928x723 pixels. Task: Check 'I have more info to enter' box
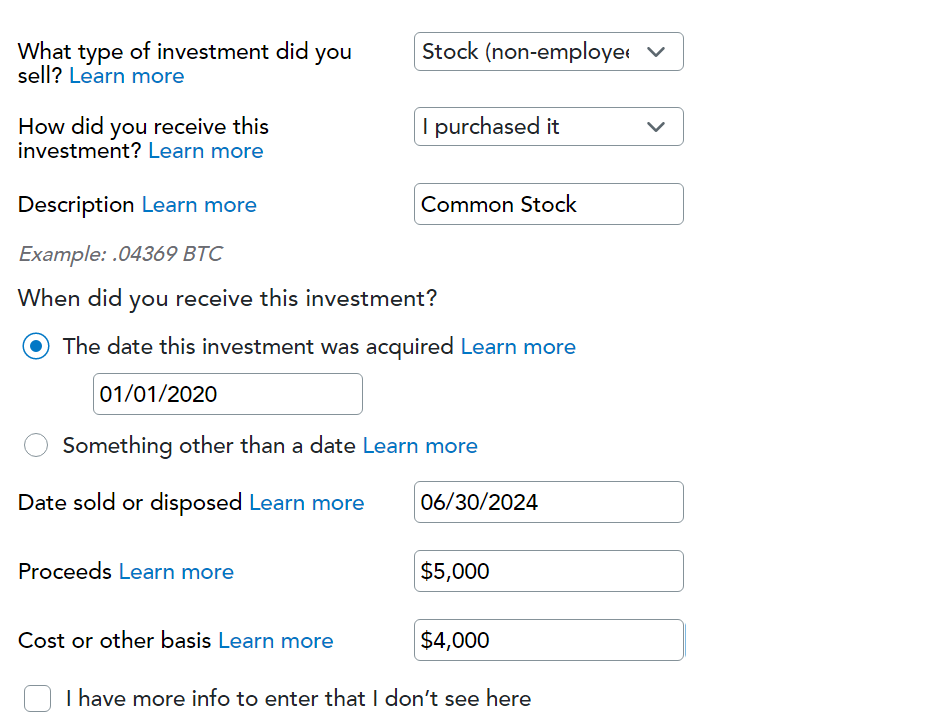tap(38, 698)
